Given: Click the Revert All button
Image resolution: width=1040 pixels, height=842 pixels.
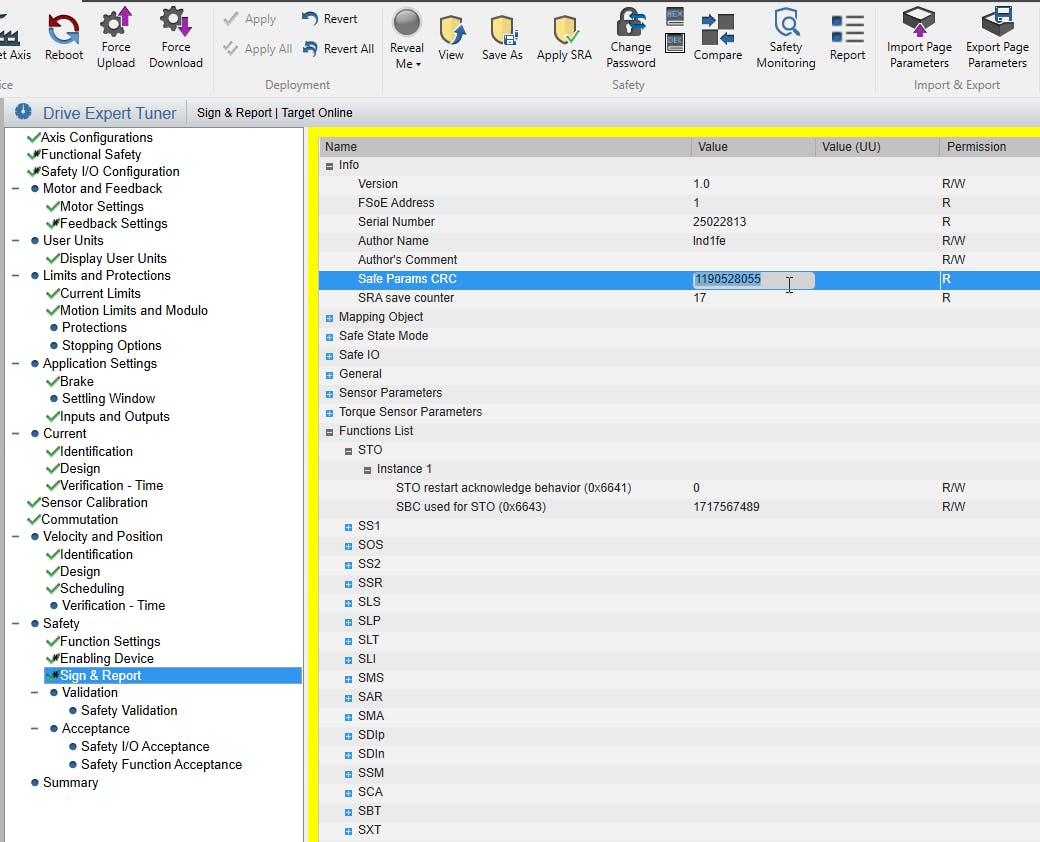Looking at the screenshot, I should 338,48.
